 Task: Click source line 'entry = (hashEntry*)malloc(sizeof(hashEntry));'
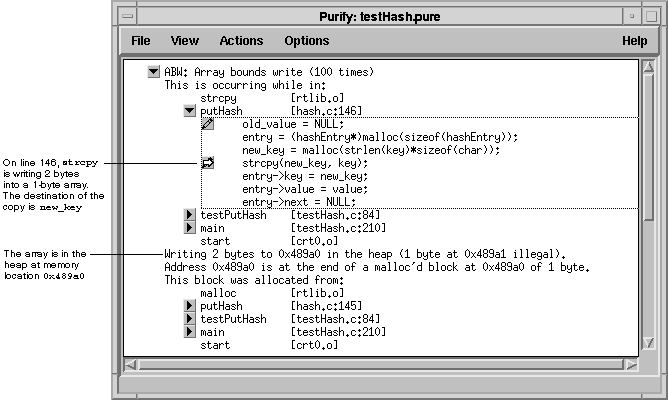(x=380, y=137)
